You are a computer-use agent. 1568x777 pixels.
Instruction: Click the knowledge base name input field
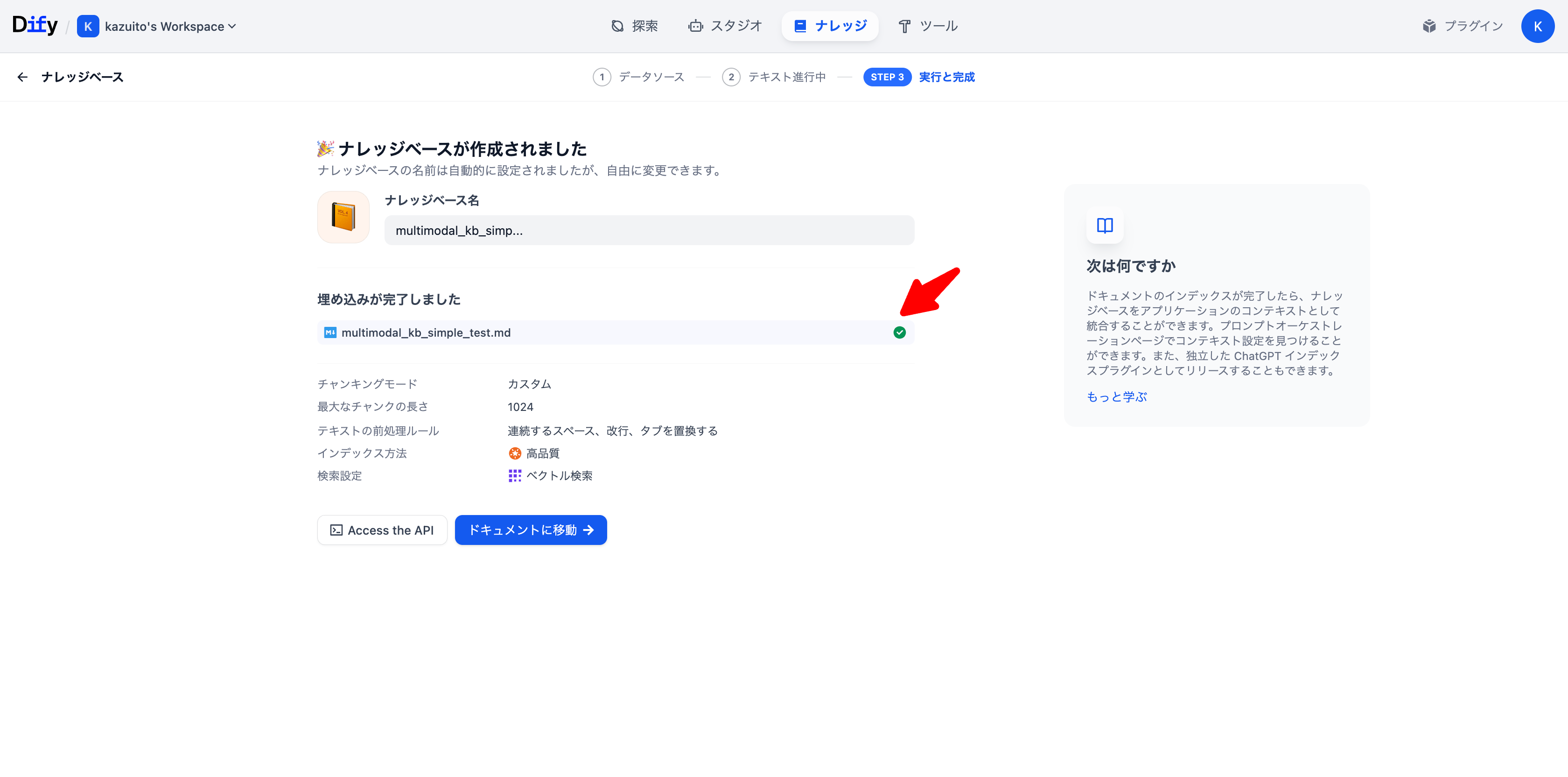(649, 231)
